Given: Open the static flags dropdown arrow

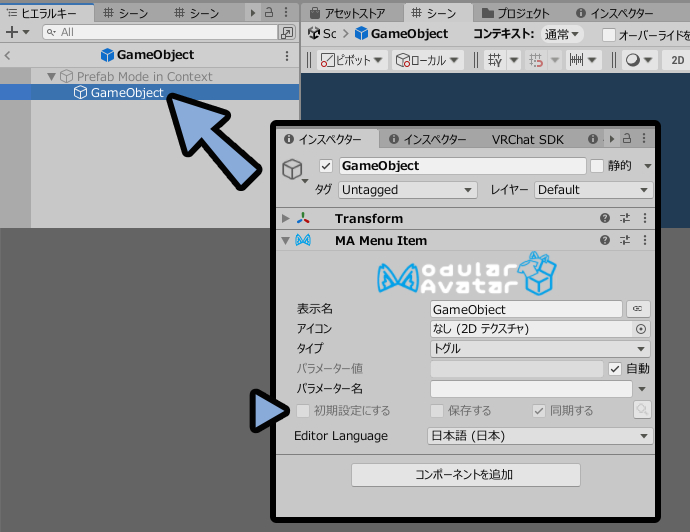Looking at the screenshot, I should click(647, 166).
